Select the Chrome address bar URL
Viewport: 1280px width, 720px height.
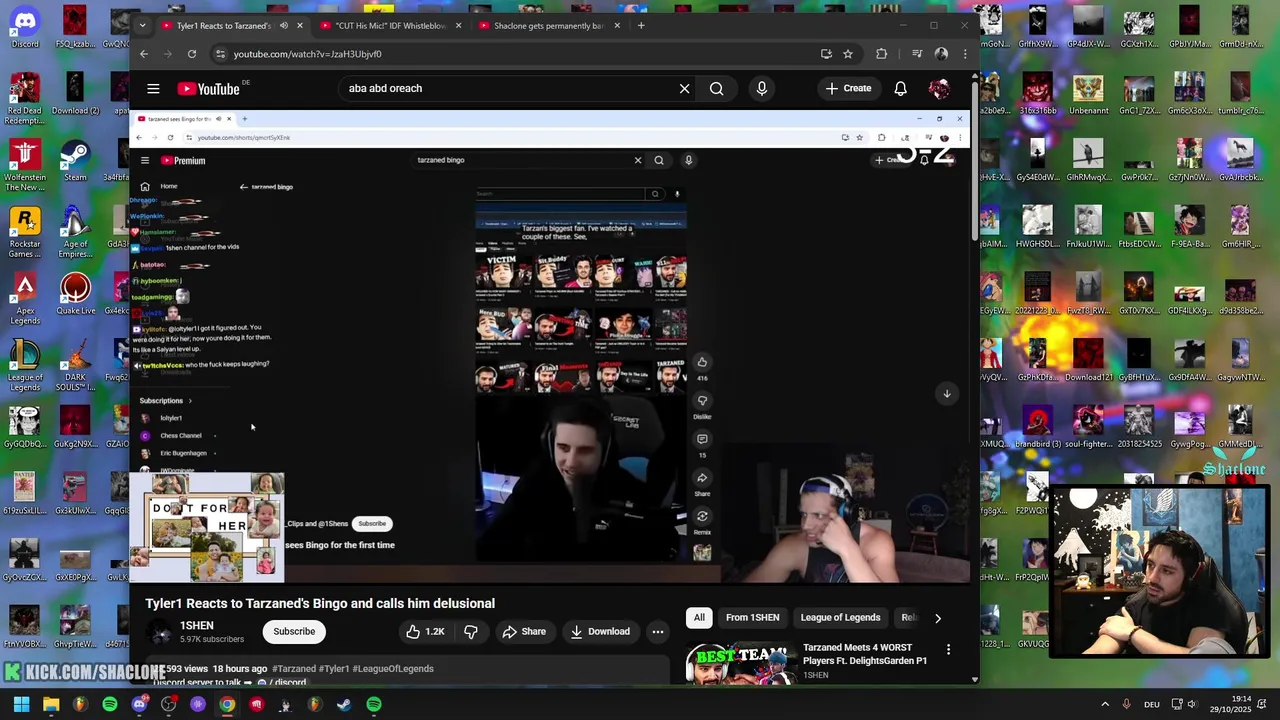coord(308,54)
